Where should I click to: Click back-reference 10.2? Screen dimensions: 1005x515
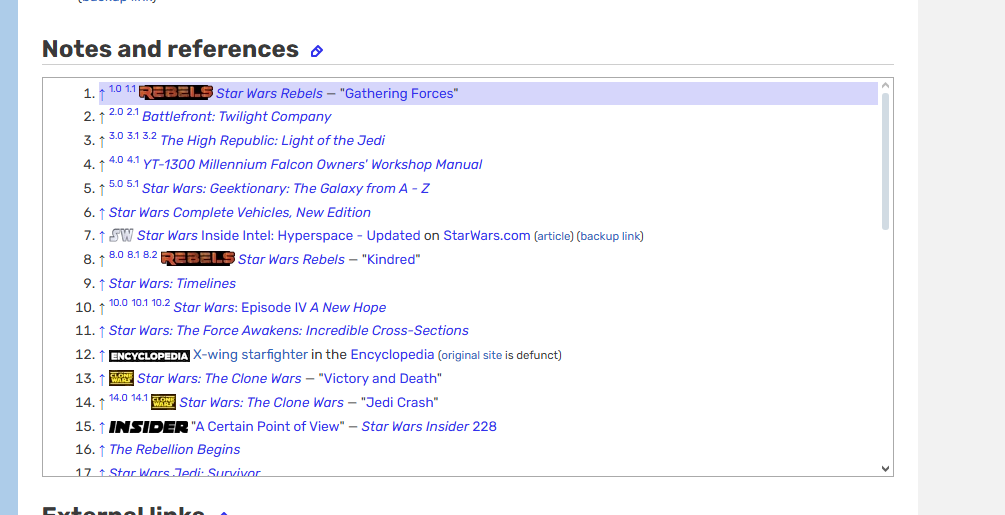(161, 303)
